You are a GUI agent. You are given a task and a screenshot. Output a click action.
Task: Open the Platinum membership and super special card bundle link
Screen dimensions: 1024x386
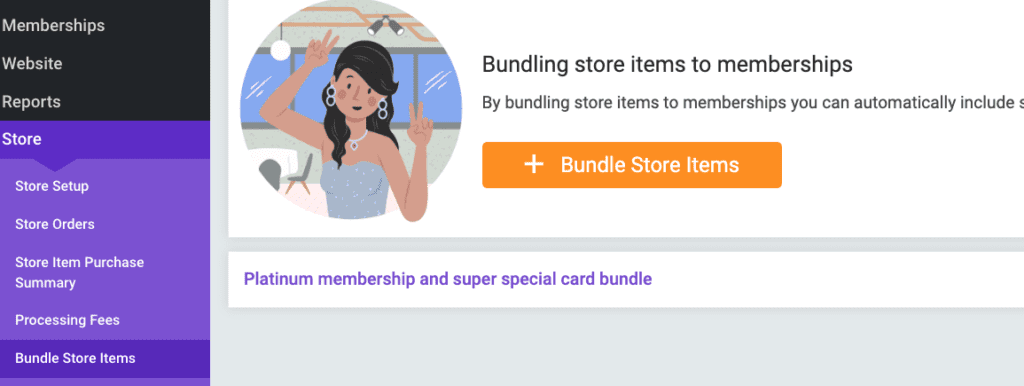(x=447, y=279)
